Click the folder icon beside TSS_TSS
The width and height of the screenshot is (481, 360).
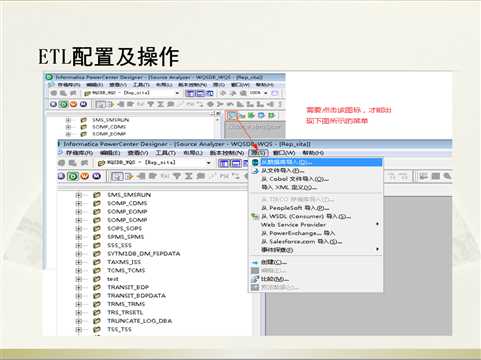point(97,329)
